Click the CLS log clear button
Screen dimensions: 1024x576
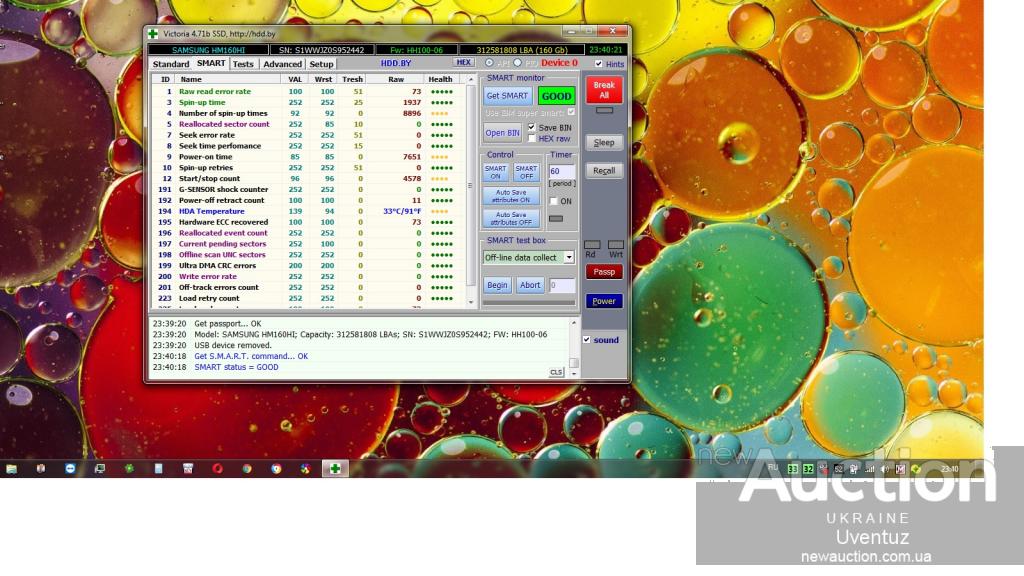tap(556, 372)
